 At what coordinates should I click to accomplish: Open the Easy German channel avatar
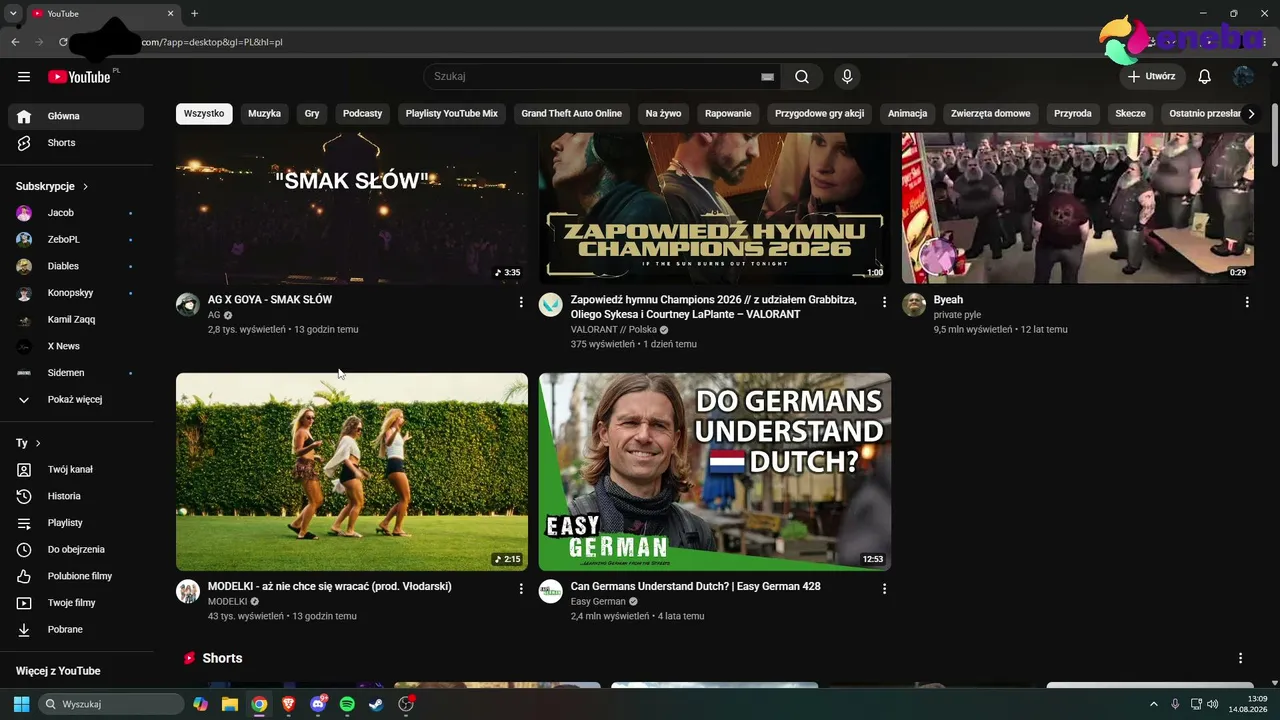click(551, 591)
